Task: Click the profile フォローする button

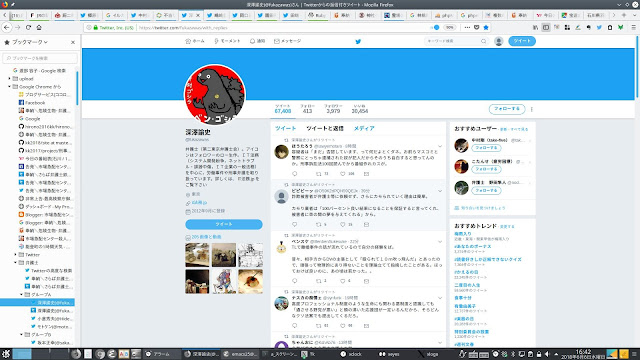Action: click(x=507, y=109)
